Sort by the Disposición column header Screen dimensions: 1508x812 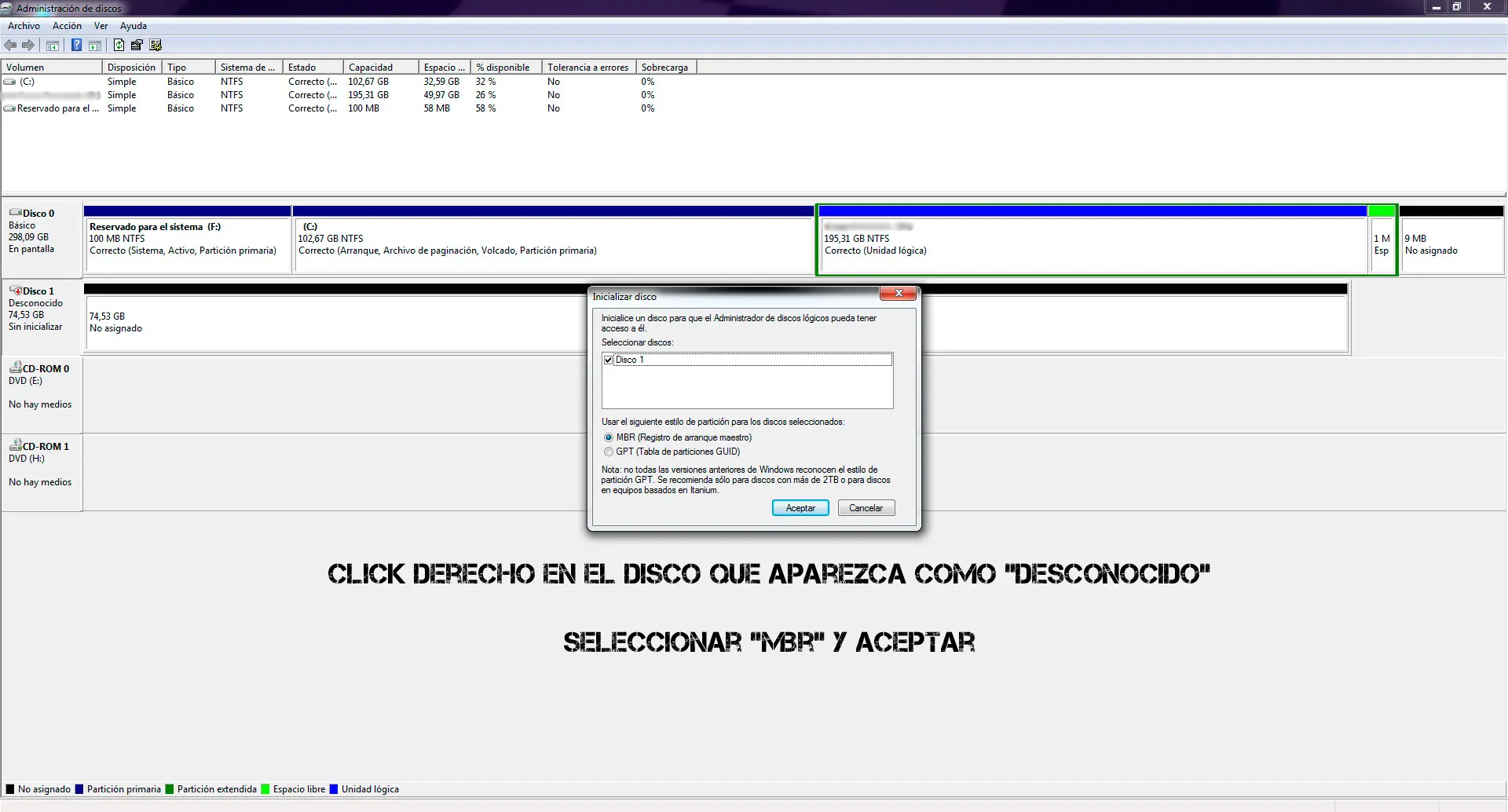tap(132, 68)
